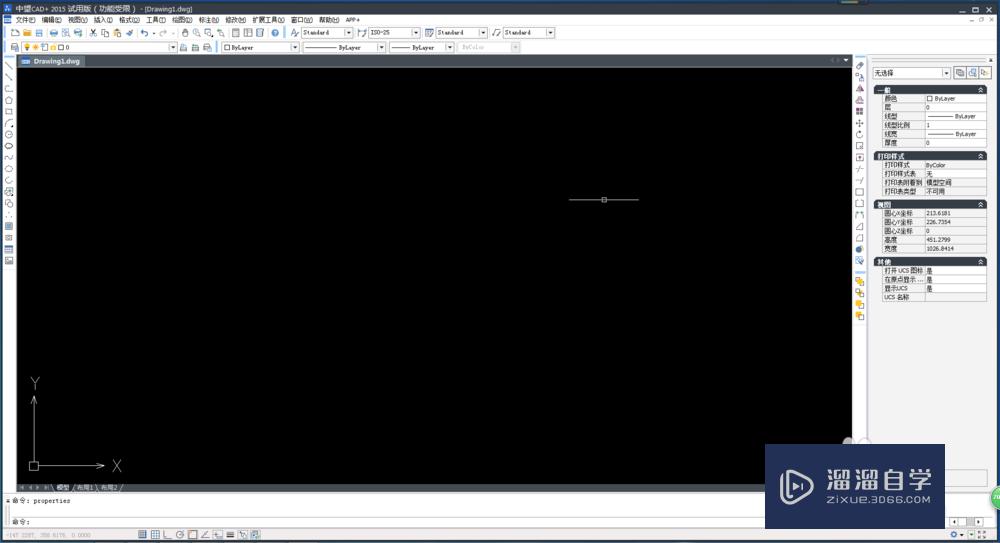
Task: Select the Erase tool in modify toolbar
Action: (860, 66)
